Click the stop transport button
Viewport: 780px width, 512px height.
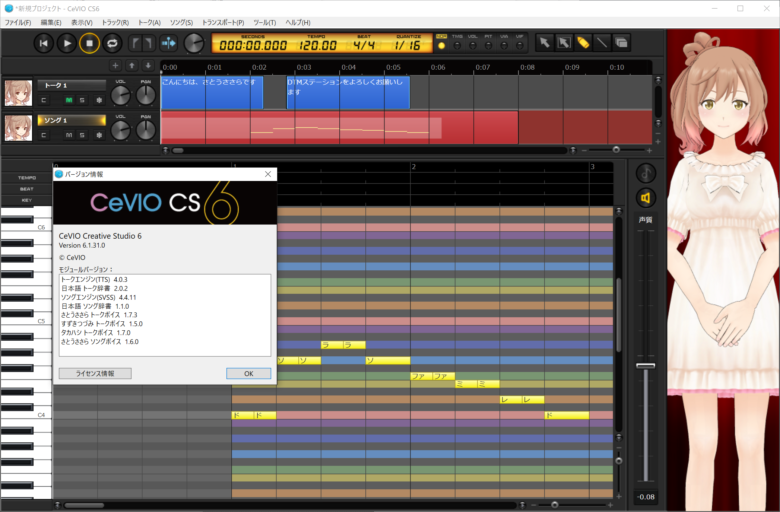(90, 43)
